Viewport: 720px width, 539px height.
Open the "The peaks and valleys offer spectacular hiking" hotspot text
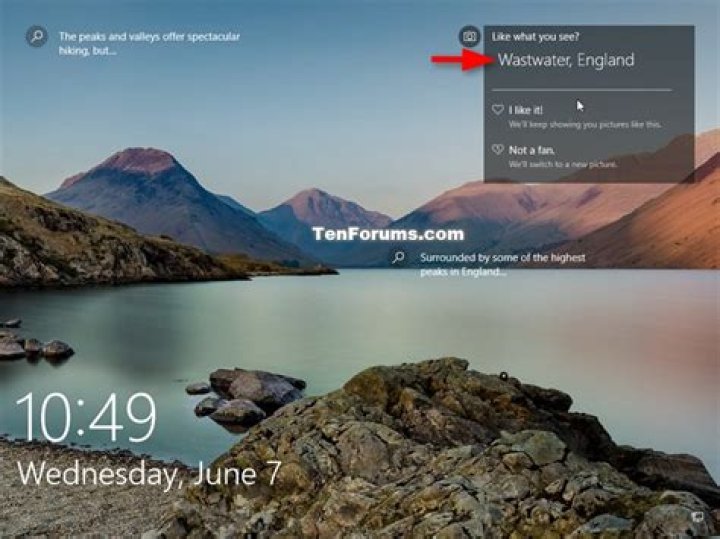click(149, 44)
